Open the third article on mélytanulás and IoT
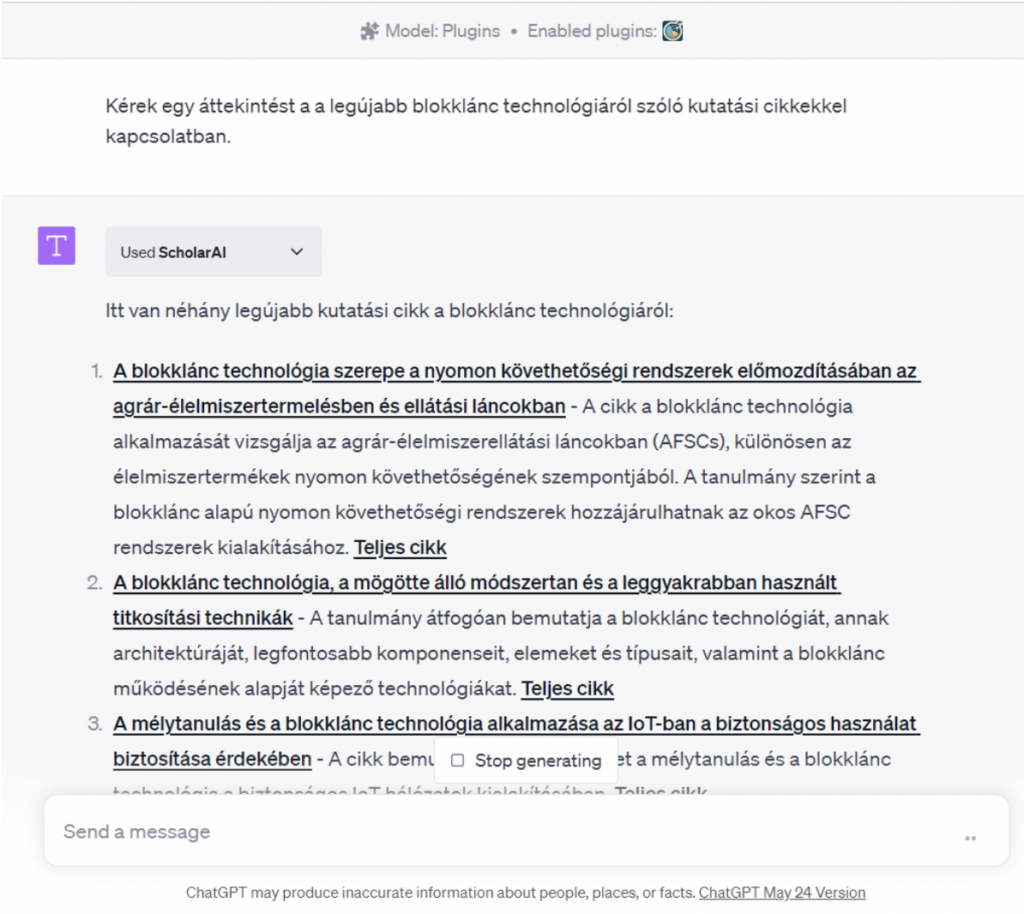The image size is (1024, 914). point(517,741)
